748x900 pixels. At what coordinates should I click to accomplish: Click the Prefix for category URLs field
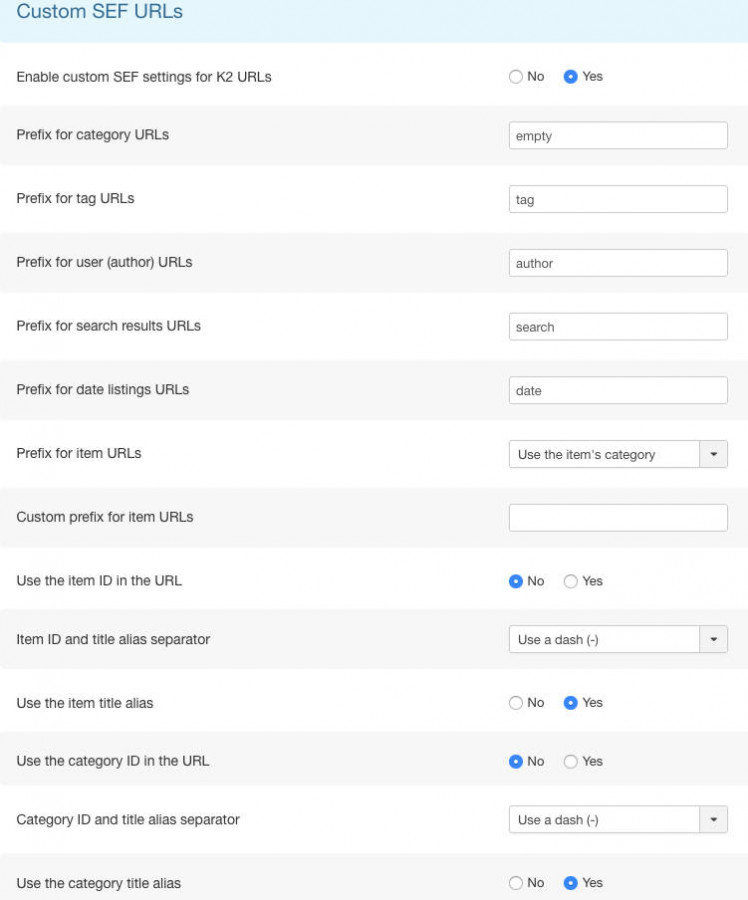(x=618, y=135)
